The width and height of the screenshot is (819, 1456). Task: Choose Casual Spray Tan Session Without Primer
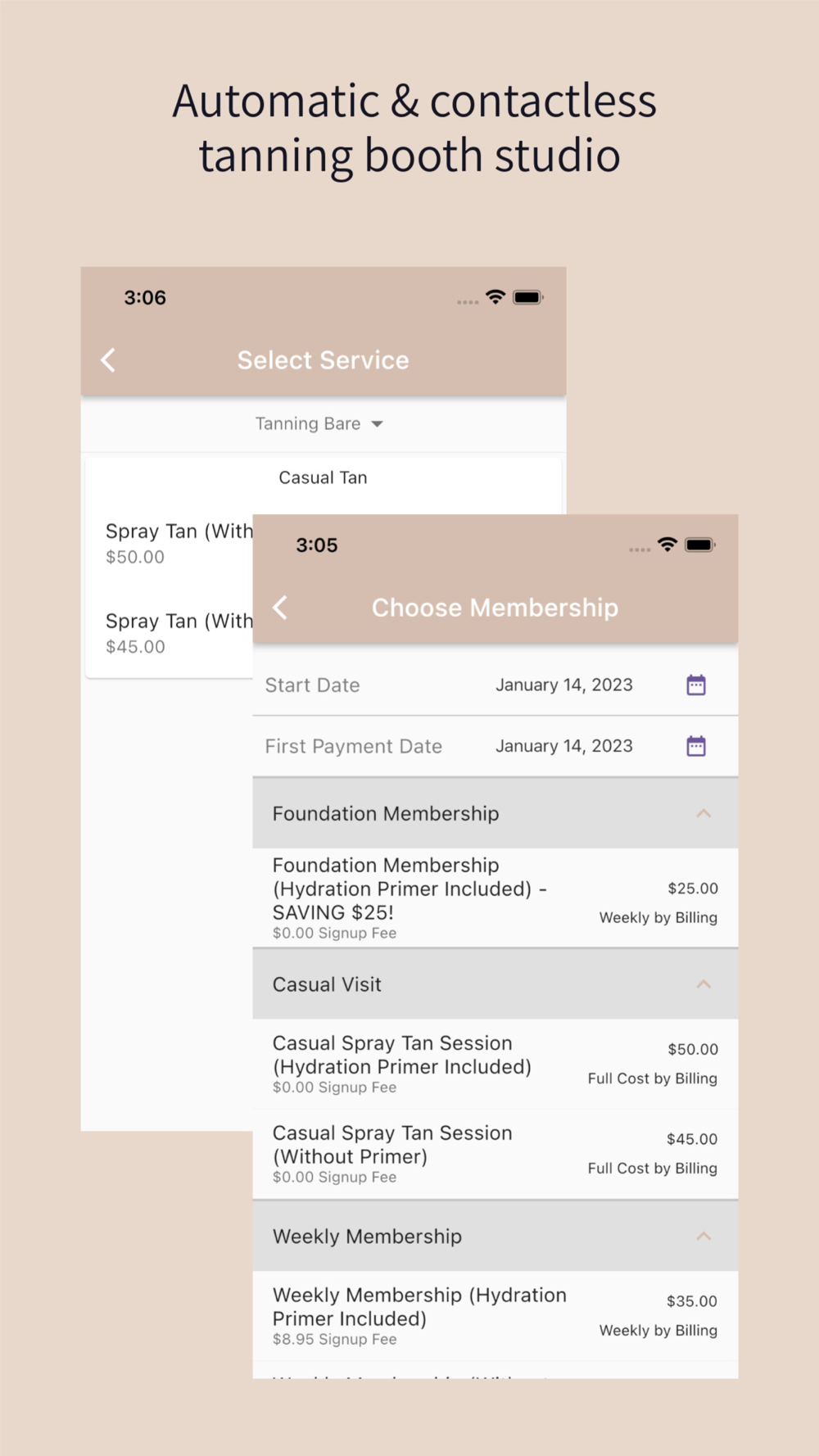pos(495,1155)
